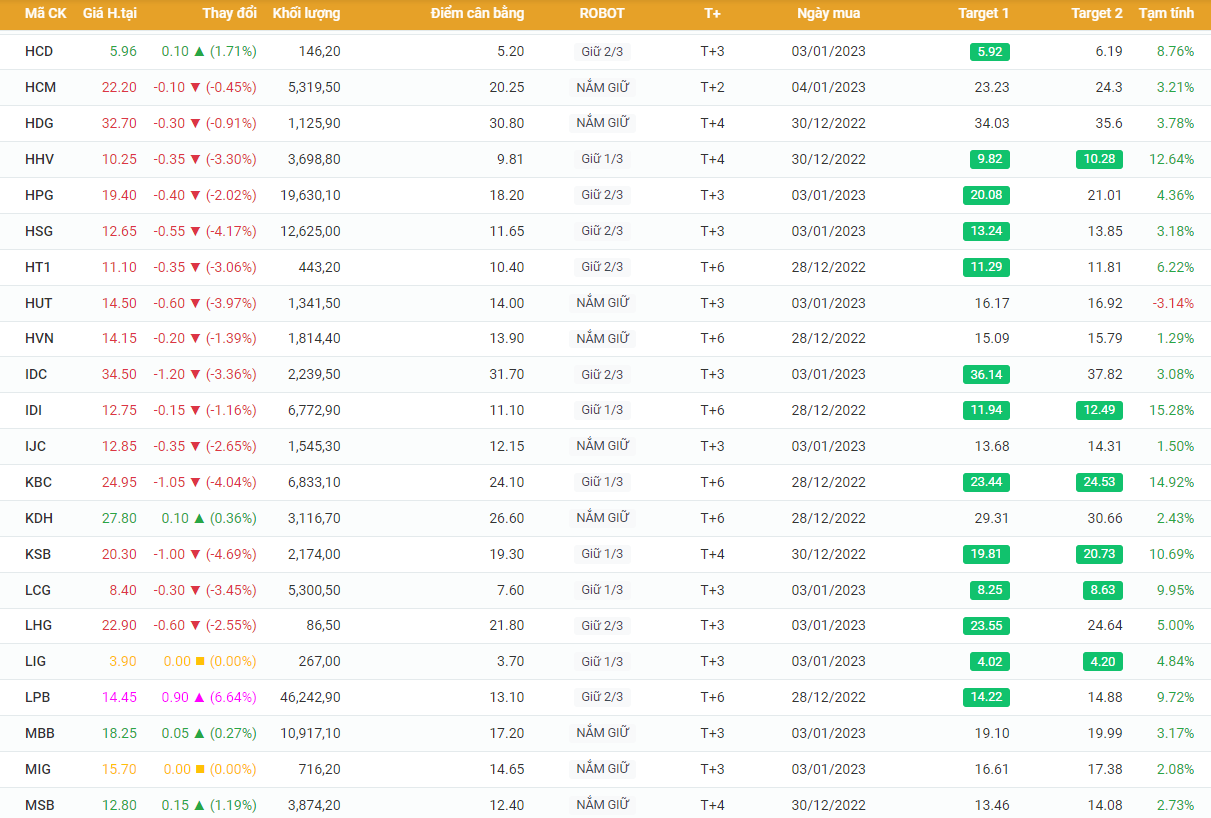Click the green up arrow in HCD row

199,51
